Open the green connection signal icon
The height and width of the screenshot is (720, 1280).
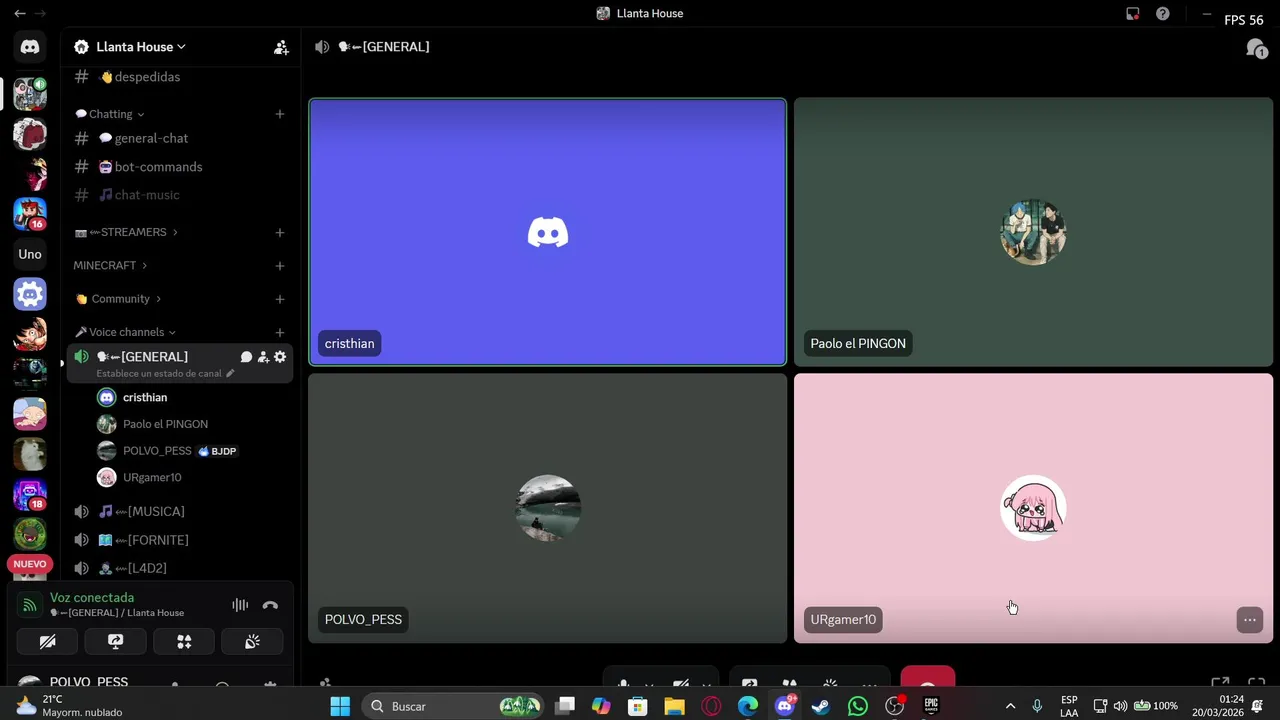[30, 605]
